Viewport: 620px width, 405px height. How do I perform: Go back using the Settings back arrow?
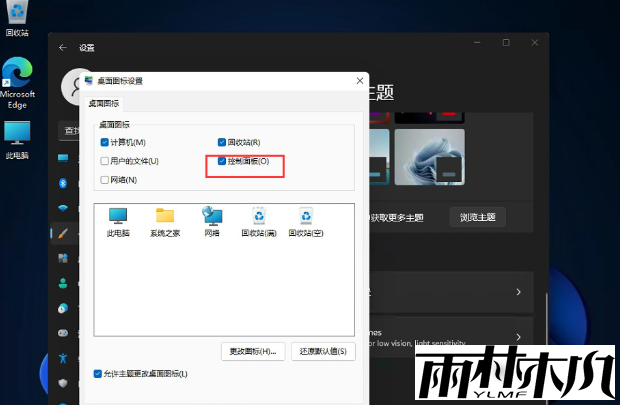(63, 47)
